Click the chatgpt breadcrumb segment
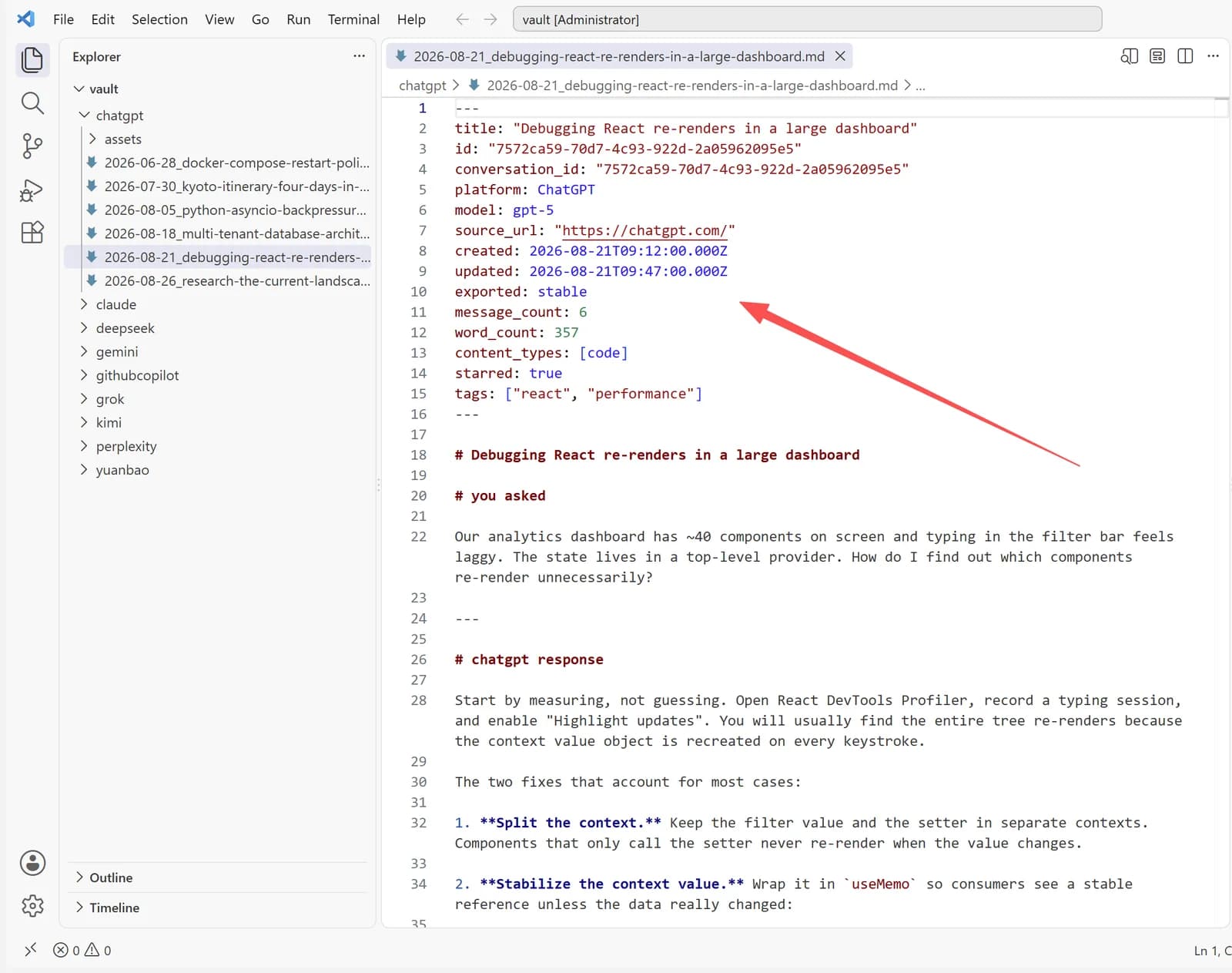Screen dimensions: 1232x973 coord(423,86)
